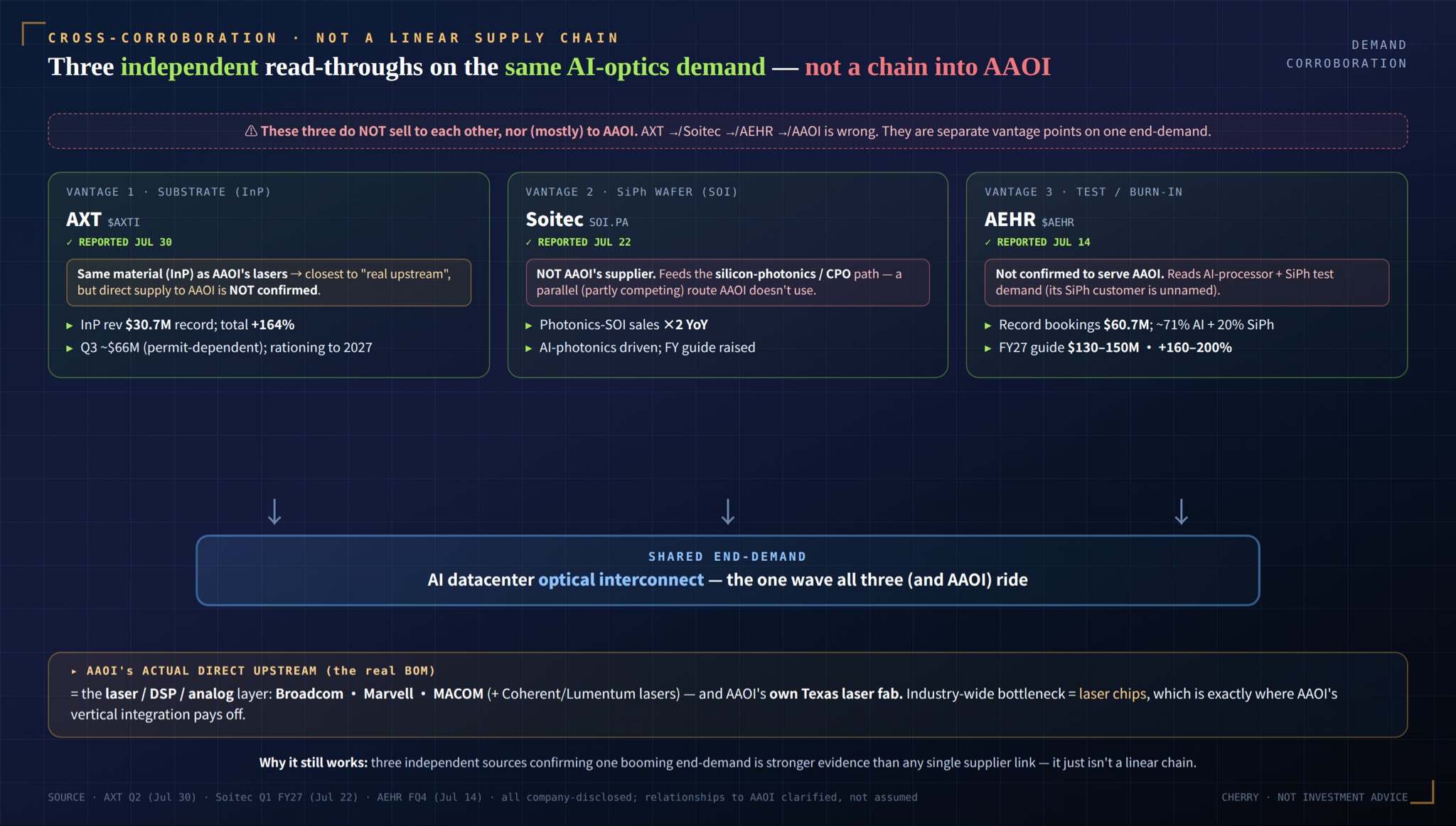Click the company name "AEHR"
1456x826 pixels.
click(x=1010, y=220)
